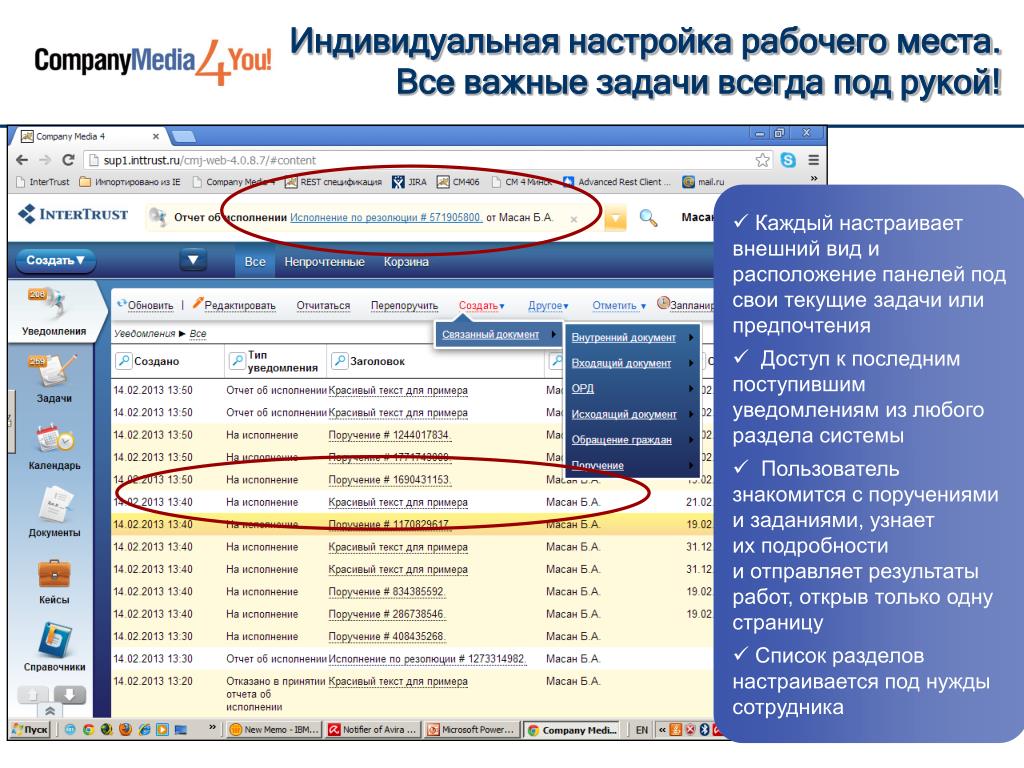Viewport: 1024px width, 768px height.
Task: Switch to the Notifier of Avira taskbar window
Action: click(372, 729)
